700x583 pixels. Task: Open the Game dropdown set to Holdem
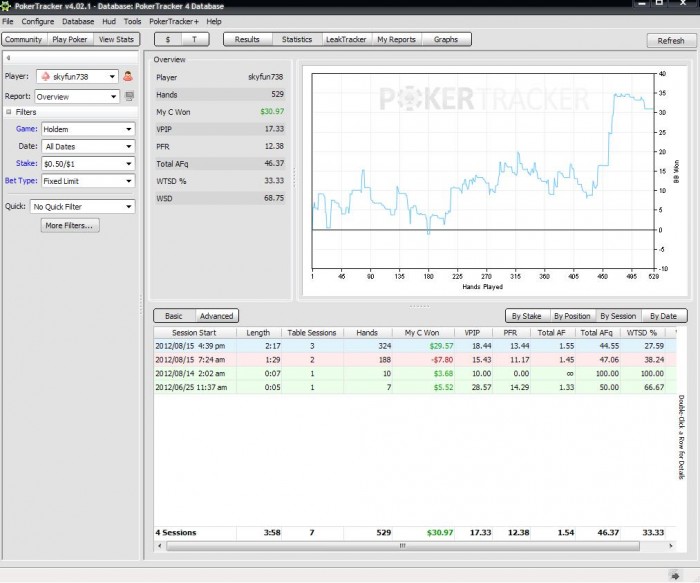point(88,129)
